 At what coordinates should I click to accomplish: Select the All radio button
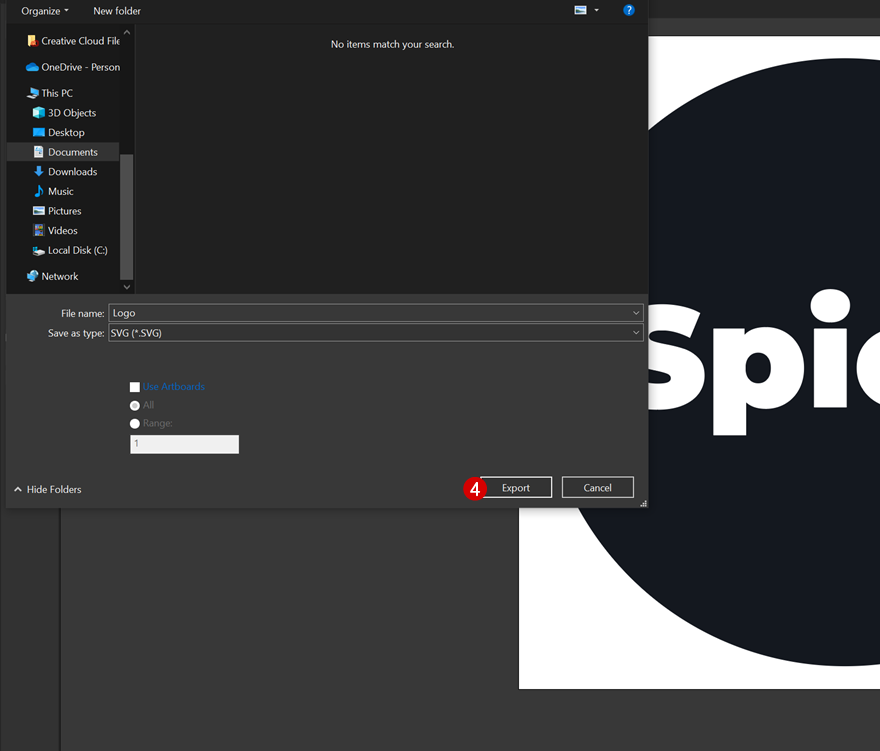(134, 405)
